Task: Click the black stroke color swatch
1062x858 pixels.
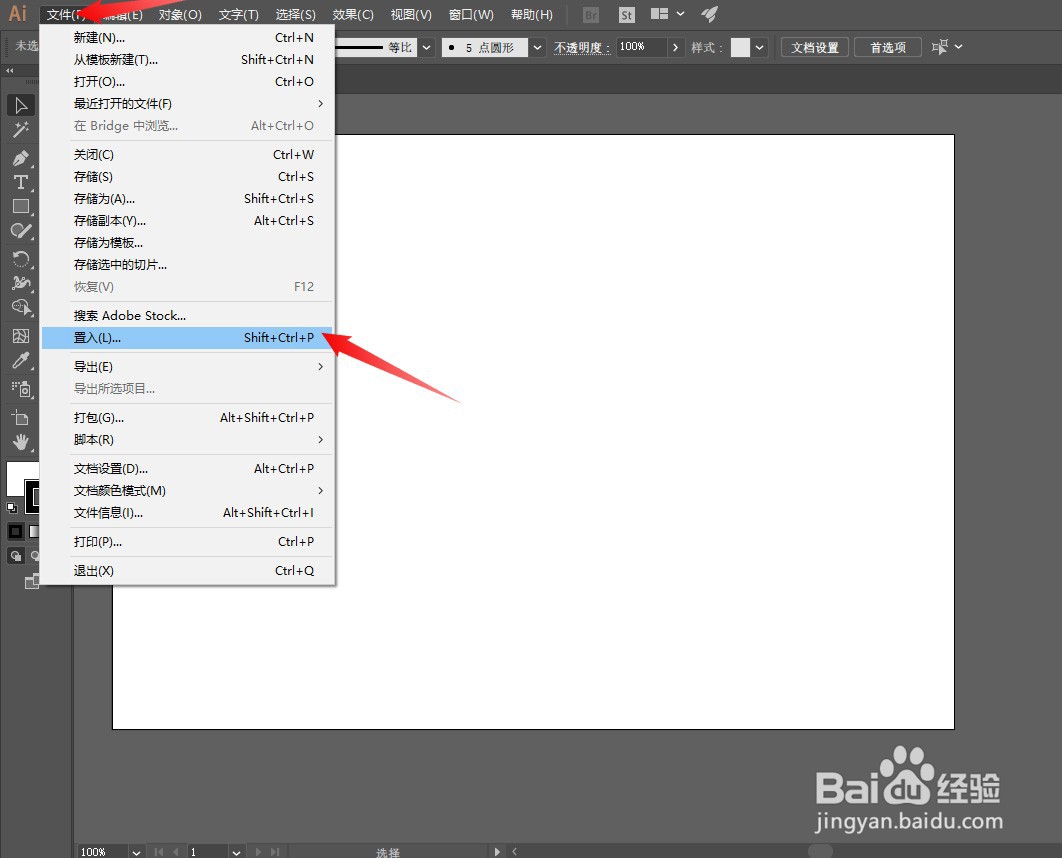Action: click(32, 497)
